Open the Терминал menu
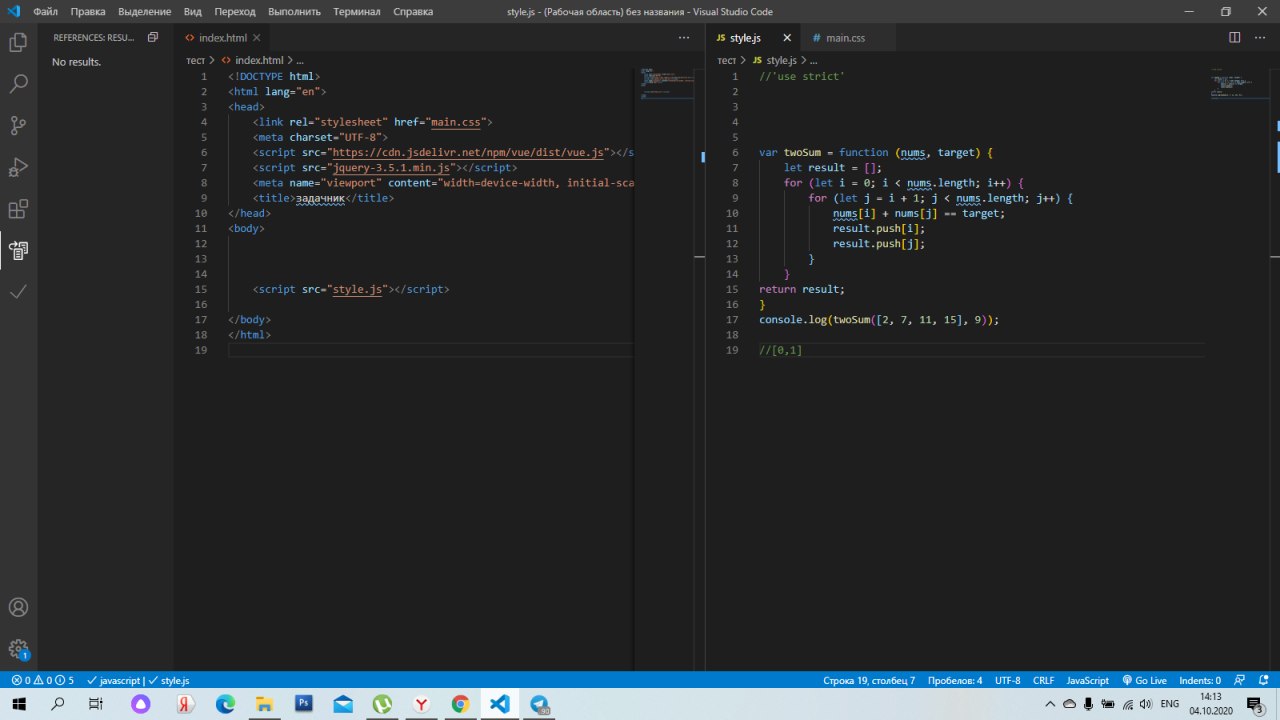Viewport: 1280px width, 720px height. 357,12
